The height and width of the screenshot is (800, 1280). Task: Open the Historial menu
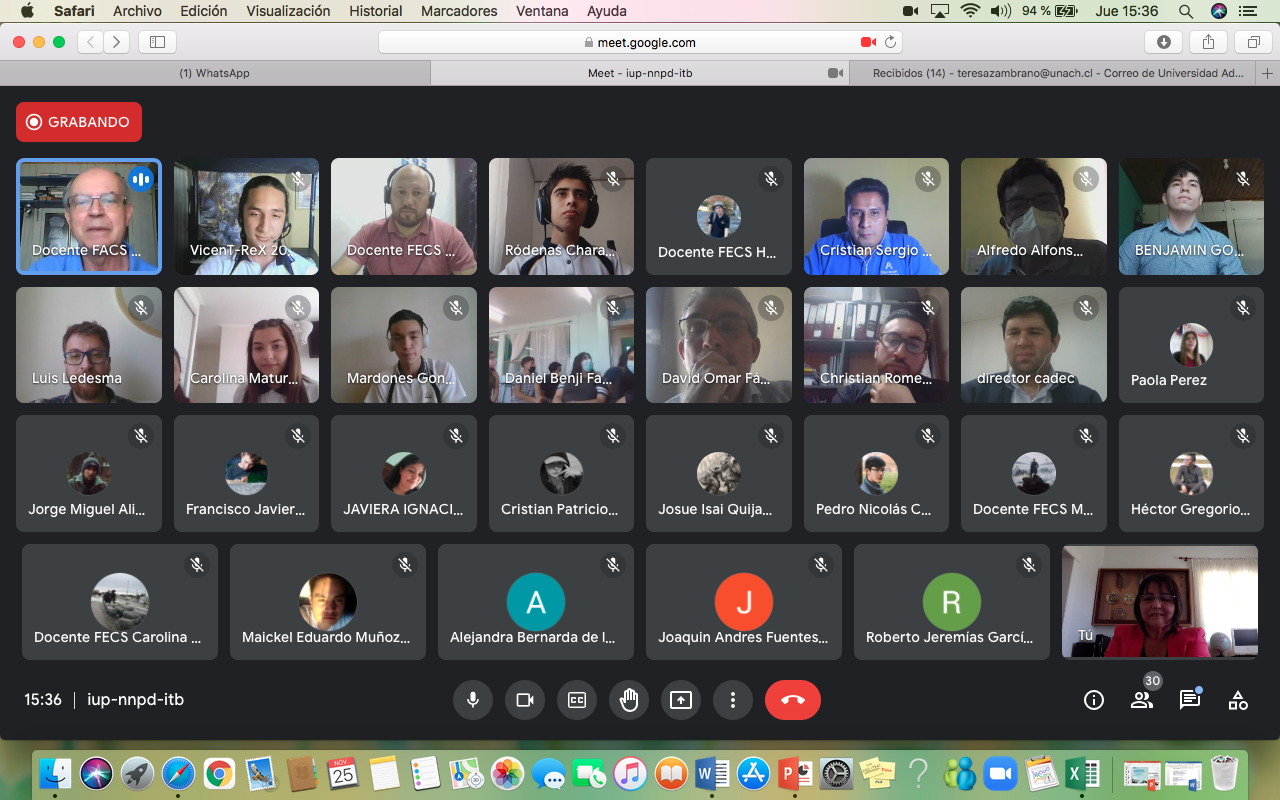click(x=375, y=11)
